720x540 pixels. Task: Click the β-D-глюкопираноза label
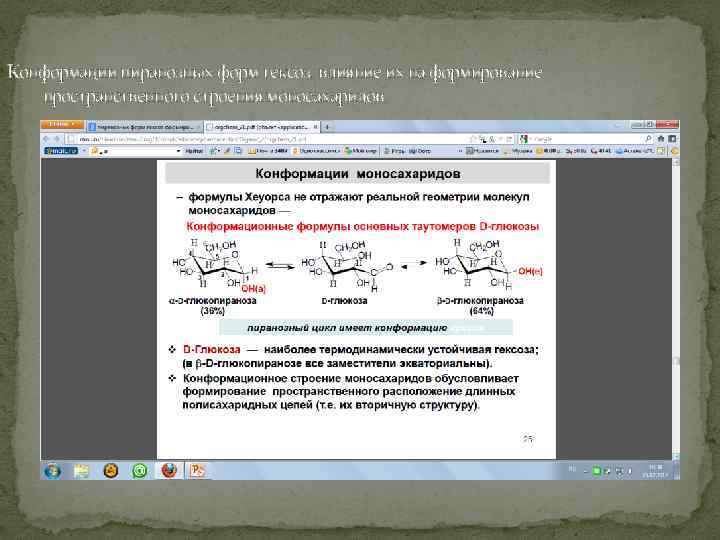(480, 301)
